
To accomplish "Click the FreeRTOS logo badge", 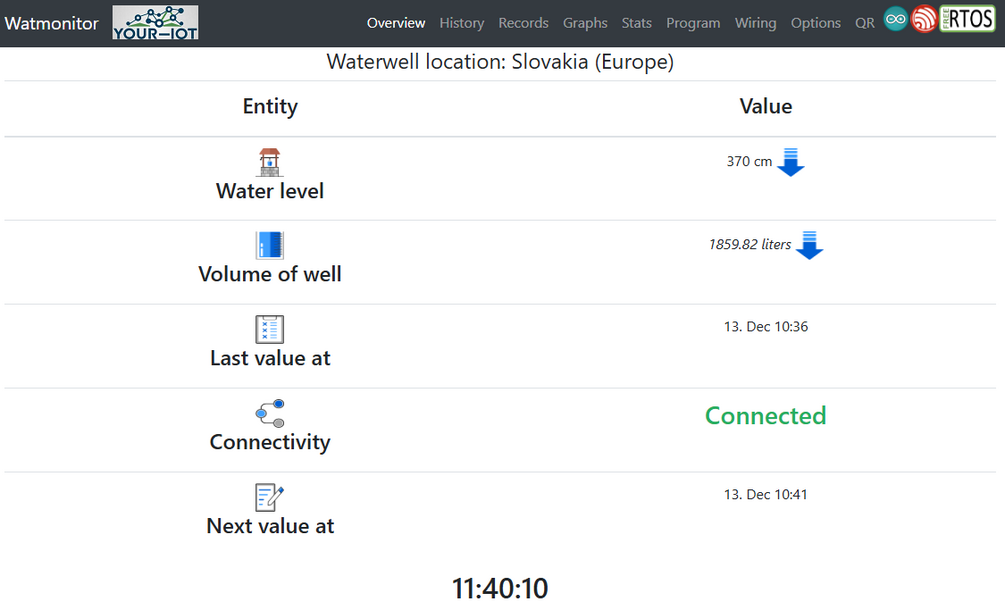I will tap(966, 18).
